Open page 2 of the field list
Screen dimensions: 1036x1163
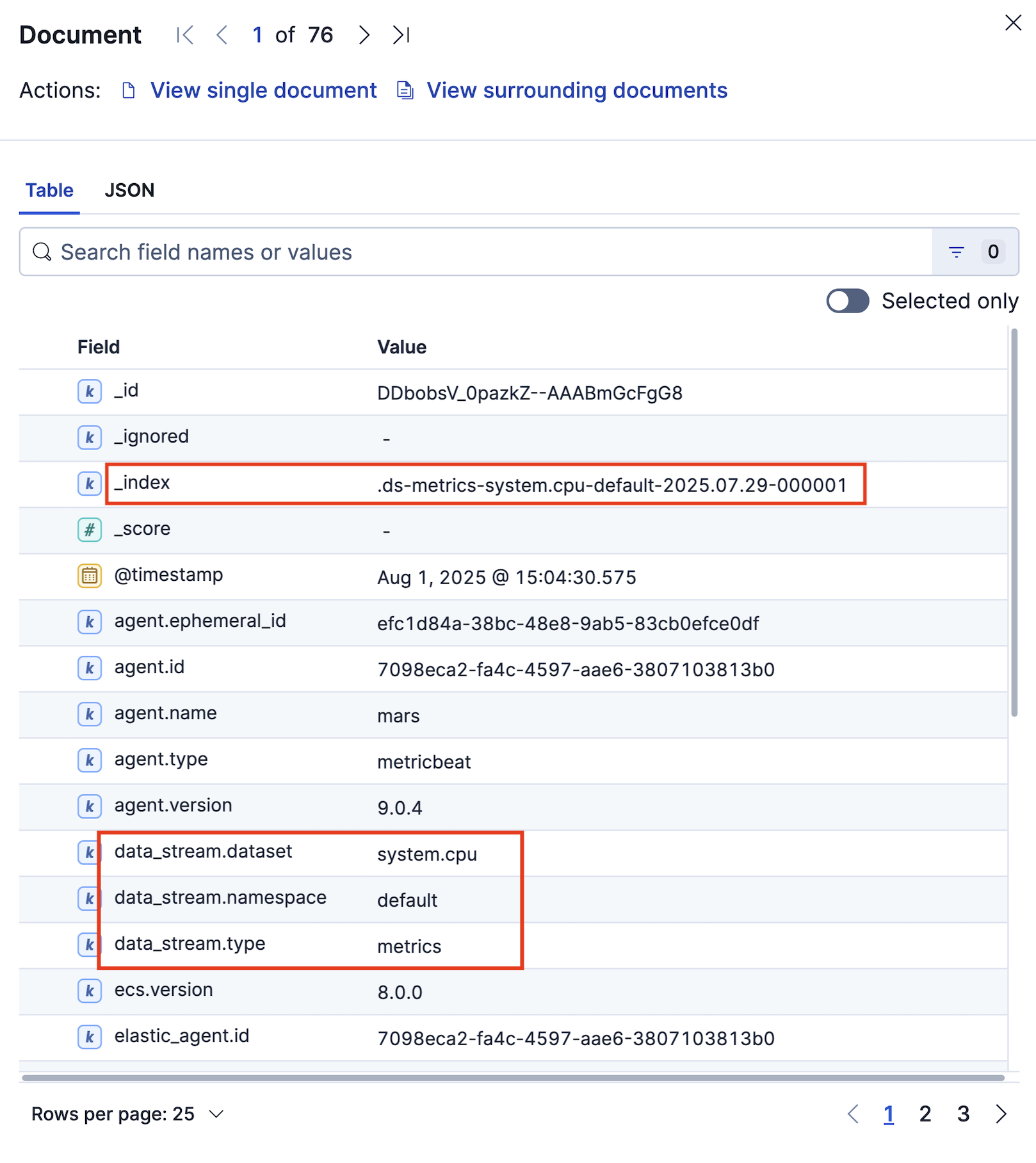tap(925, 1114)
